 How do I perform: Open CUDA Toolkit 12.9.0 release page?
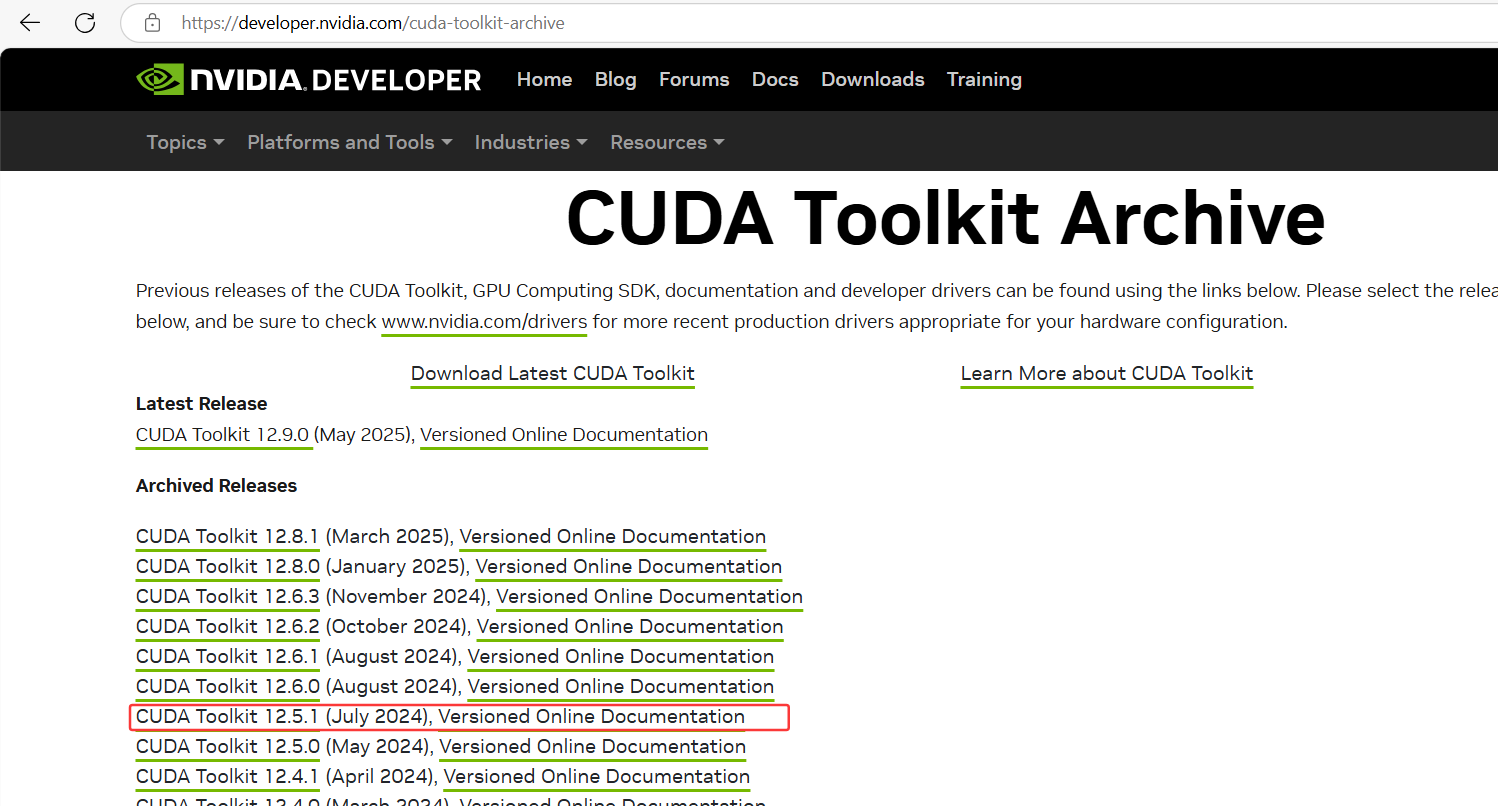click(x=223, y=434)
